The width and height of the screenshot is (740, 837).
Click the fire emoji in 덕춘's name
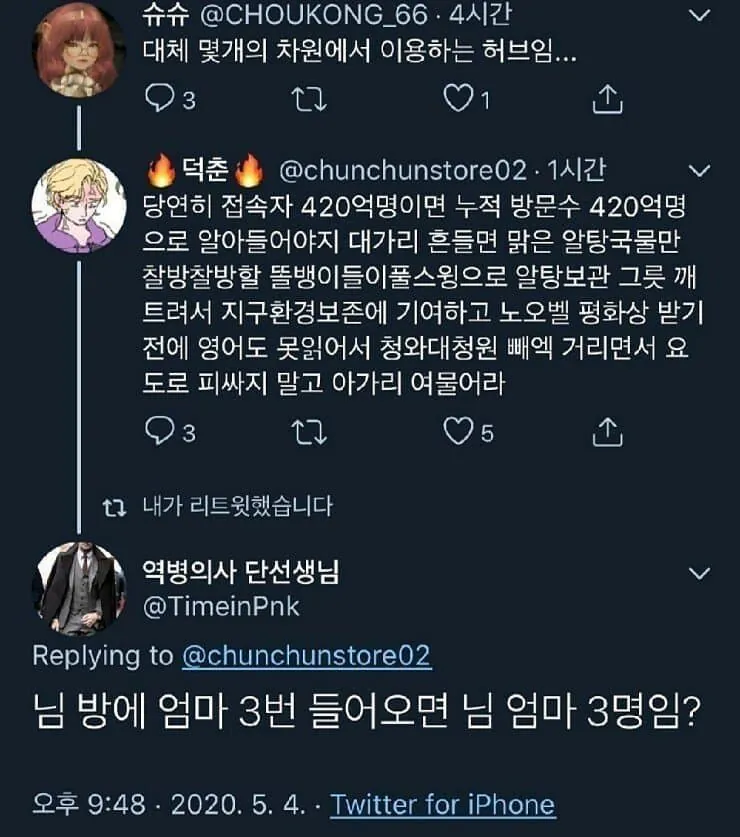point(160,172)
